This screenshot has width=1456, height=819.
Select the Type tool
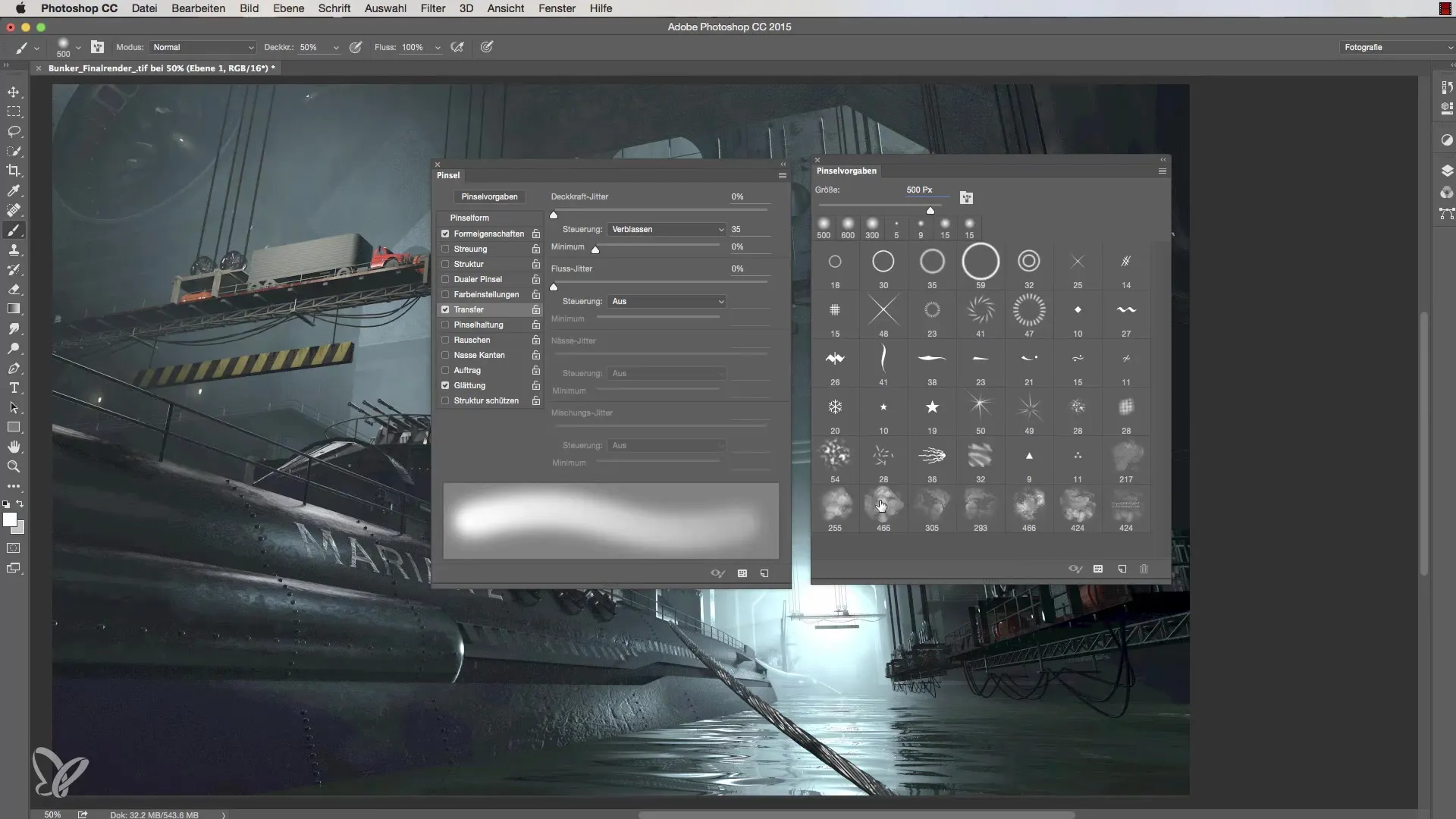pyautogui.click(x=14, y=388)
